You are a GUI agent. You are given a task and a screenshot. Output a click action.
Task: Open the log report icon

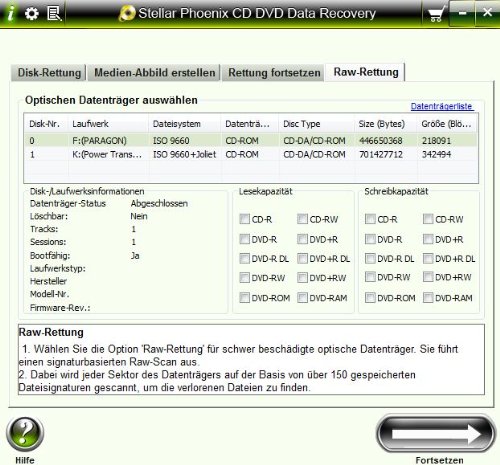[54, 14]
